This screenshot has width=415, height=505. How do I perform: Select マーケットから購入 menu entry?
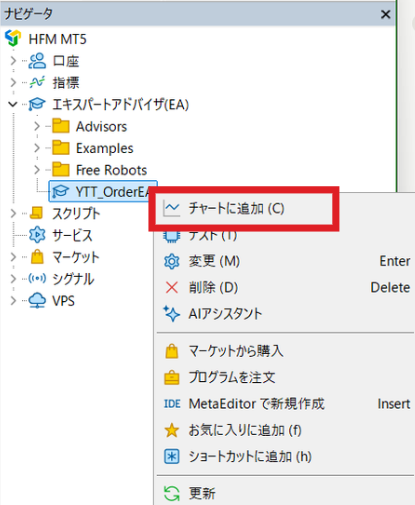tap(285, 351)
